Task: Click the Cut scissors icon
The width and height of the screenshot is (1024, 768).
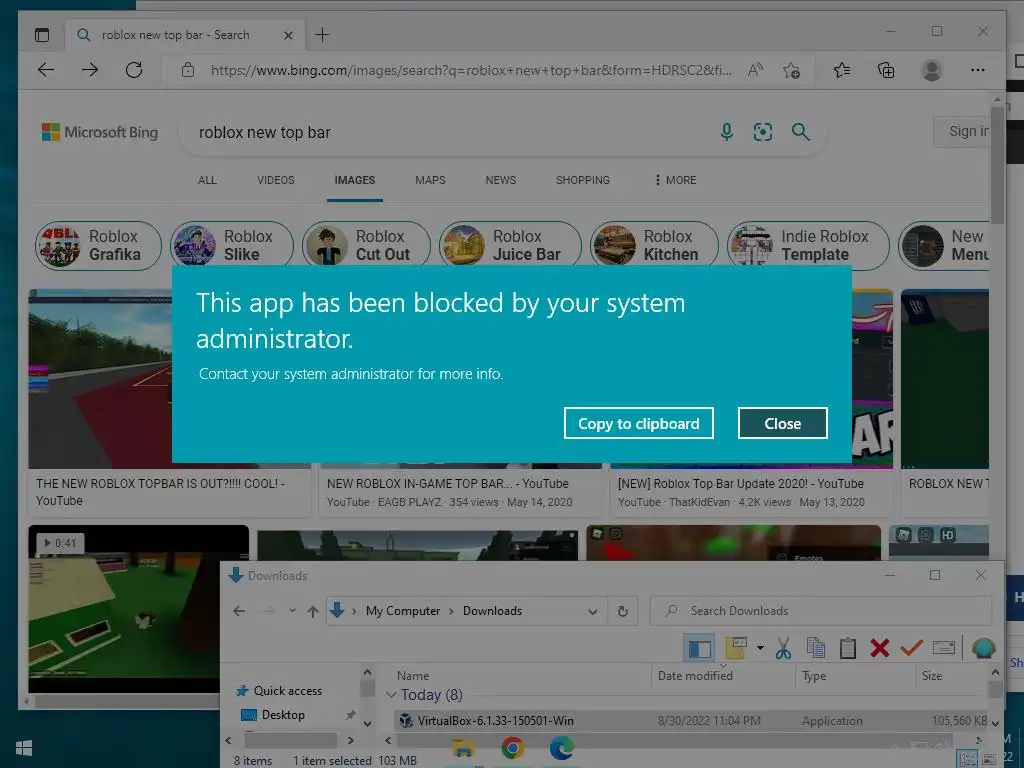Action: (x=783, y=648)
